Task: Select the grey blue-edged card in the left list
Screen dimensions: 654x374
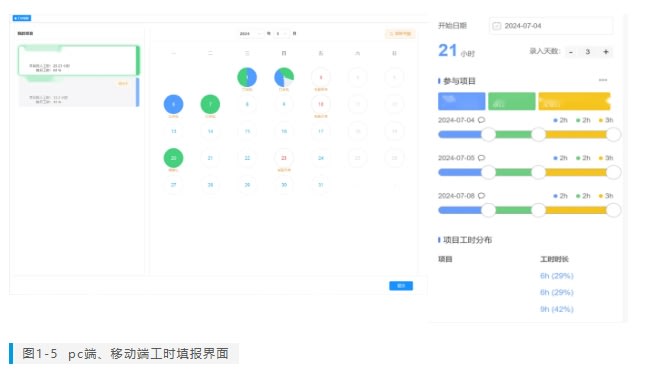Action: click(78, 92)
